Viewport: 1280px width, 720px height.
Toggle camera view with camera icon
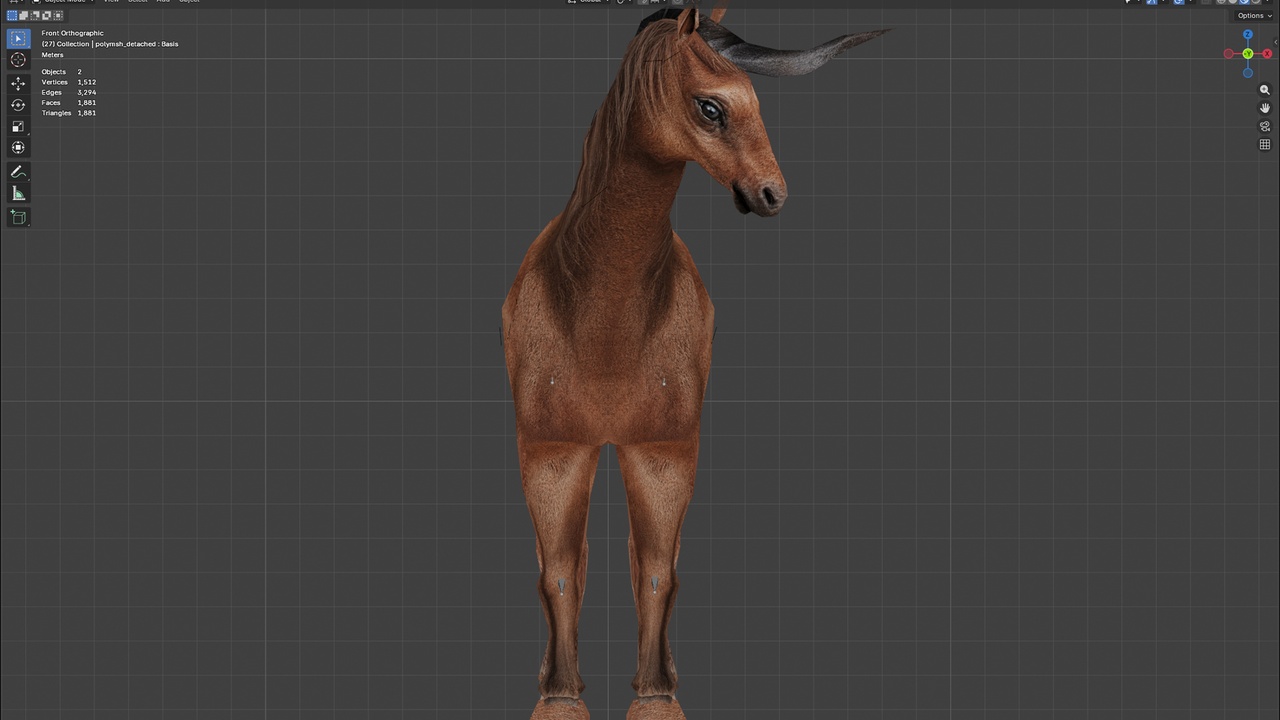[1265, 126]
